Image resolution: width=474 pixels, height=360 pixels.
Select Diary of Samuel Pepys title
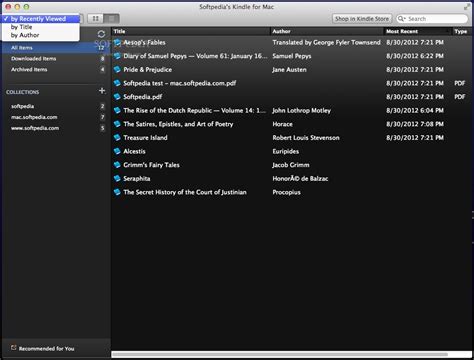pyautogui.click(x=195, y=56)
